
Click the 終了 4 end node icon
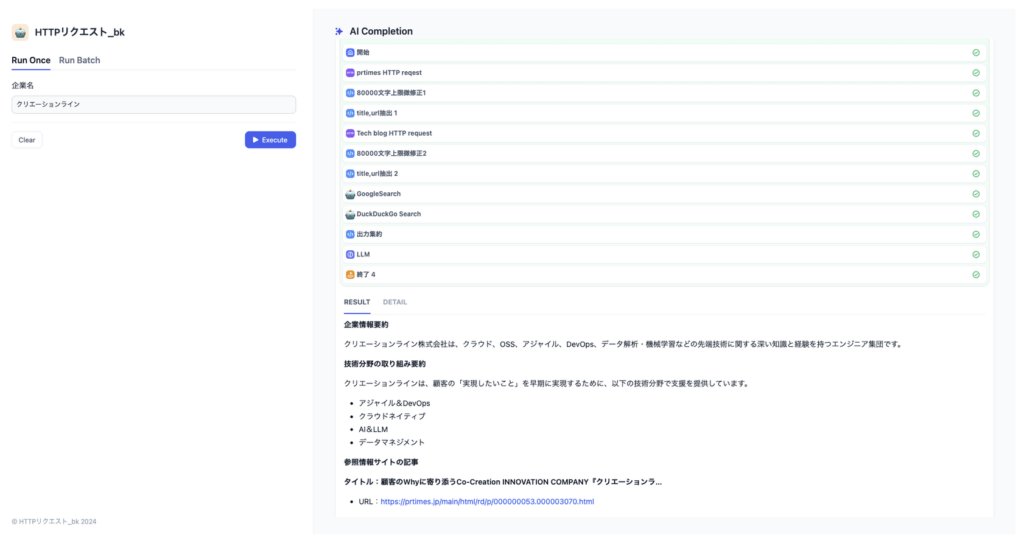(x=350, y=274)
